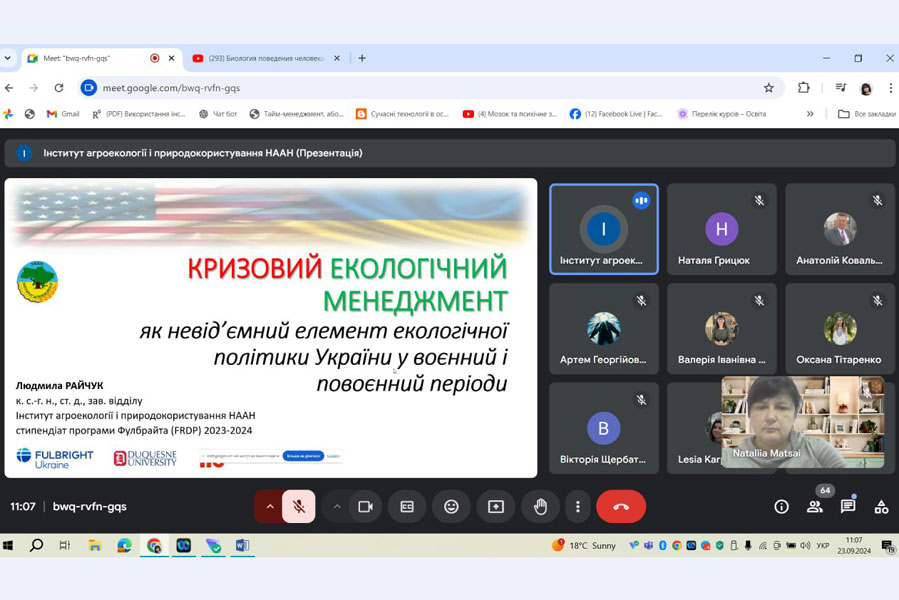Go forward in browser history
This screenshot has height=600, width=899.
(x=34, y=88)
